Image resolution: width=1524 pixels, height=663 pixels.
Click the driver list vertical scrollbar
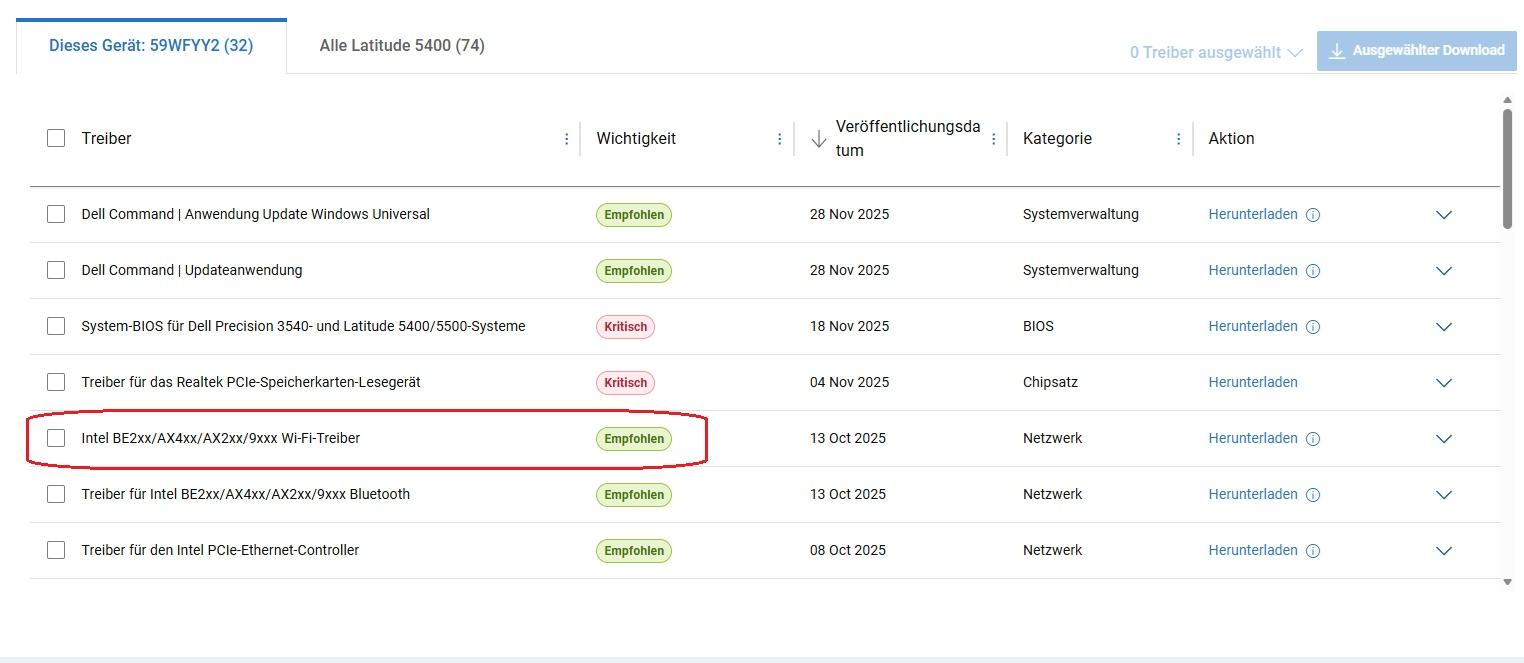coord(1507,170)
